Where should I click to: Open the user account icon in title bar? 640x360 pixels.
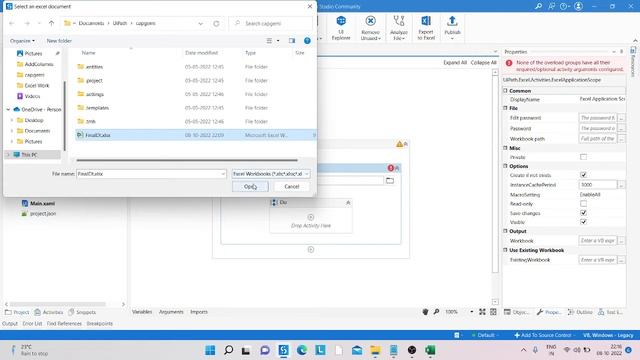point(578,6)
